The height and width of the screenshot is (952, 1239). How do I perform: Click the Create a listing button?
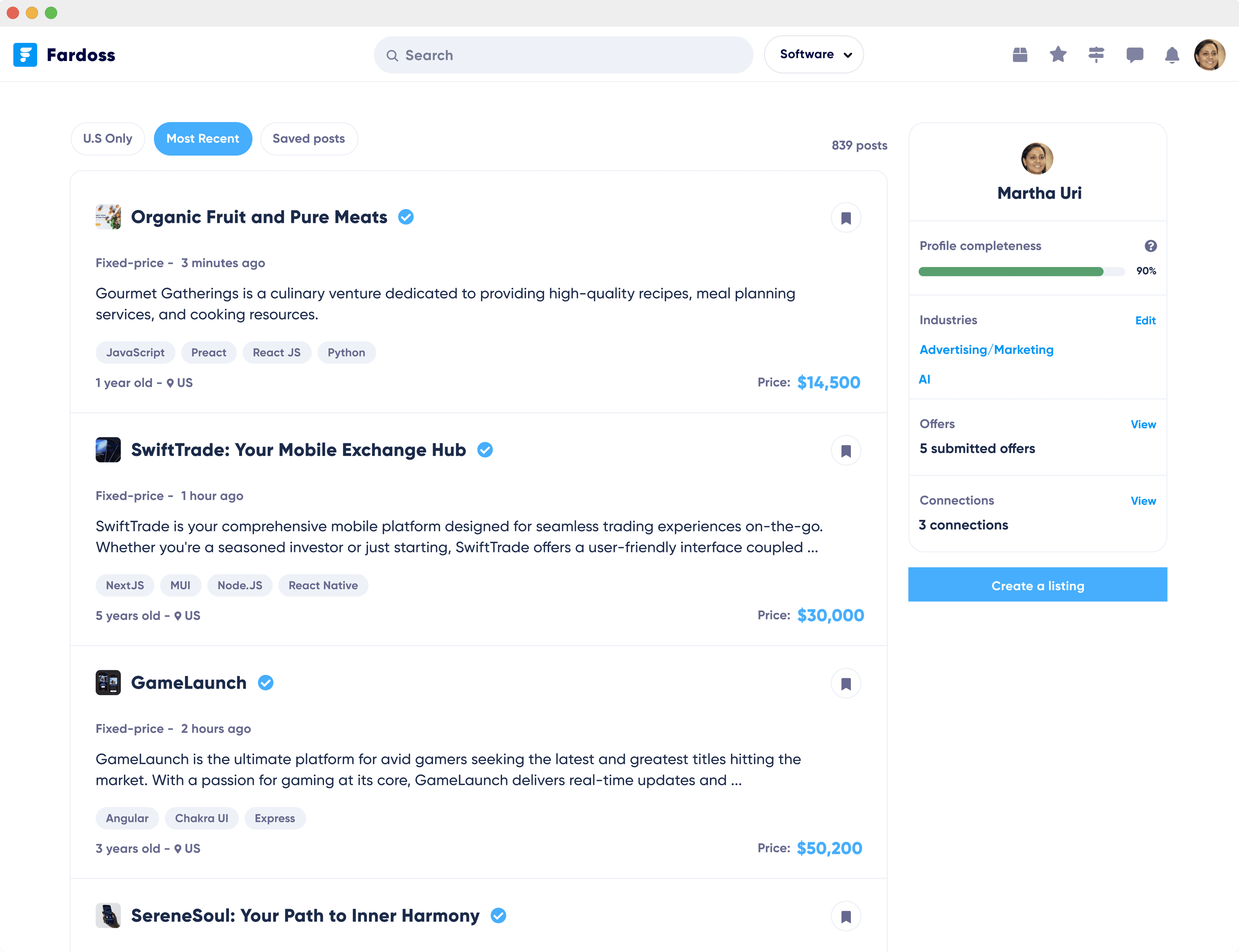[1037, 585]
